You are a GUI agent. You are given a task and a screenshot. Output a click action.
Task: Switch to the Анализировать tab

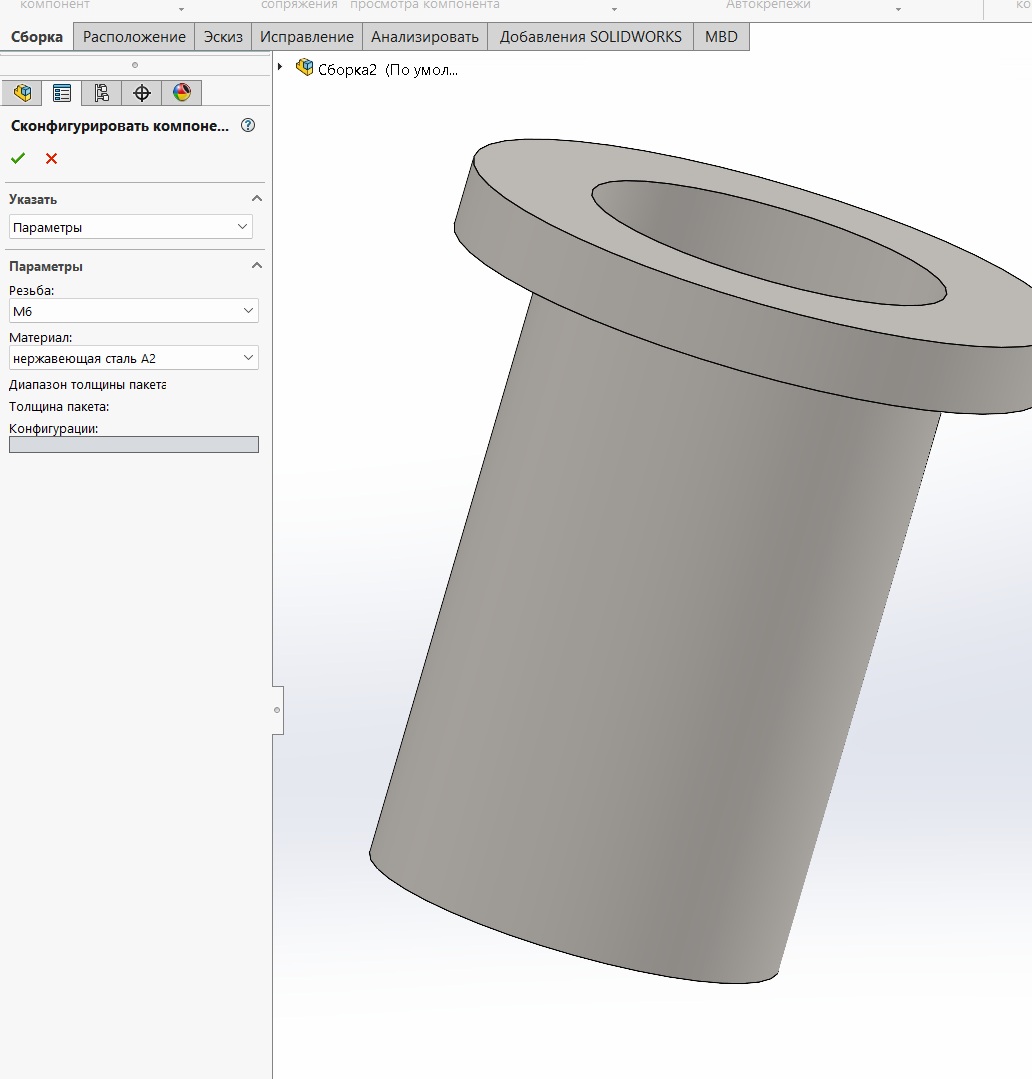[424, 36]
